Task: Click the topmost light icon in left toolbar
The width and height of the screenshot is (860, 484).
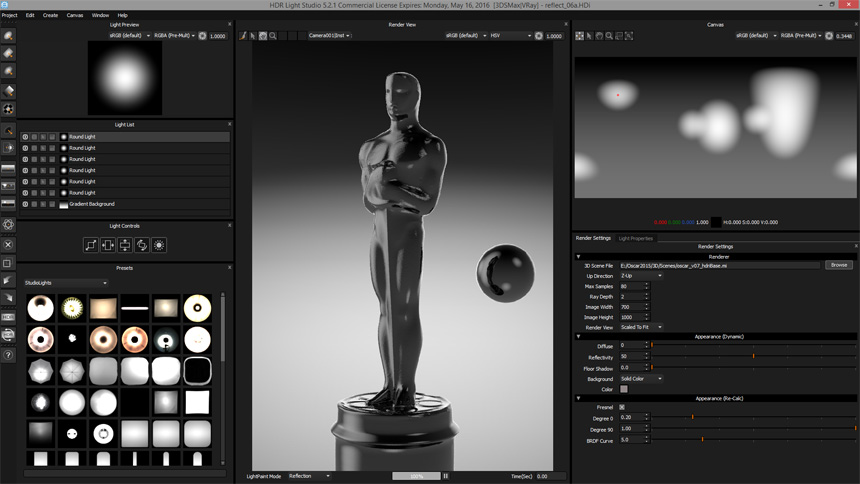Action: click(x=8, y=36)
